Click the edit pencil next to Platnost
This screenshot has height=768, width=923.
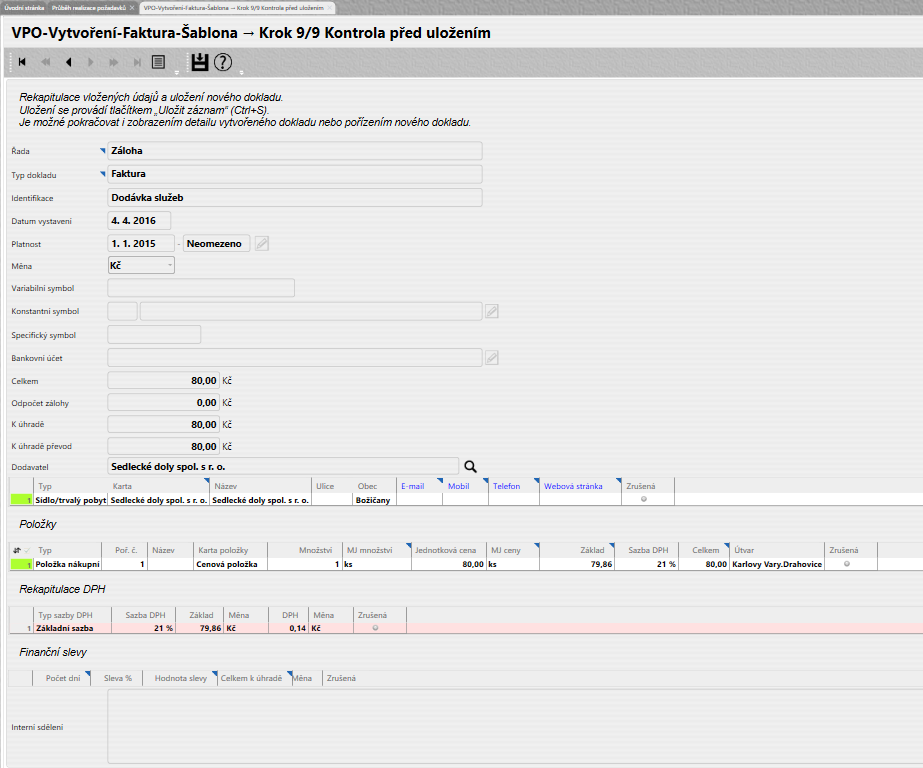(x=262, y=243)
